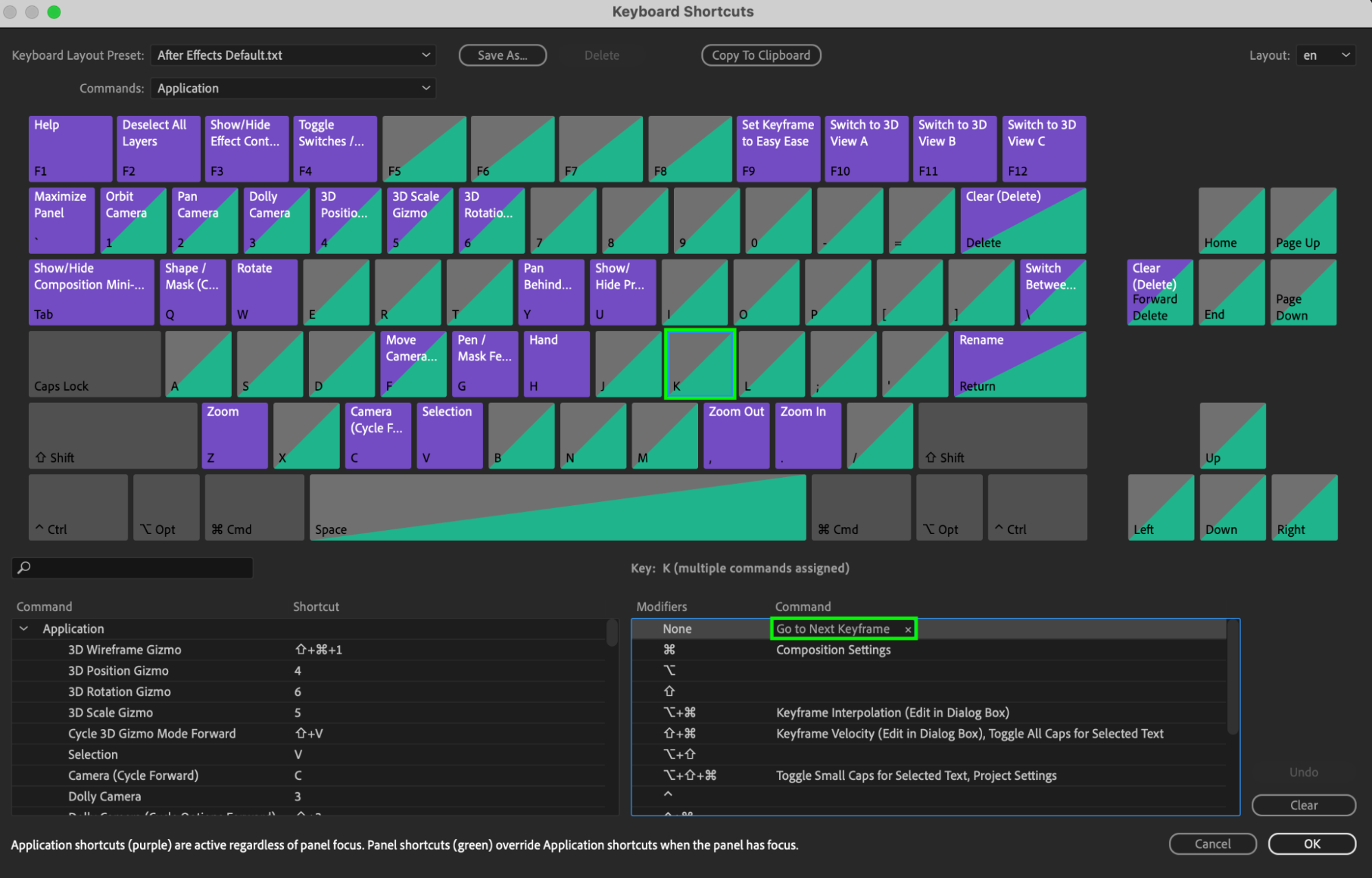1372x878 pixels.
Task: Click the Space bar key
Action: [557, 507]
